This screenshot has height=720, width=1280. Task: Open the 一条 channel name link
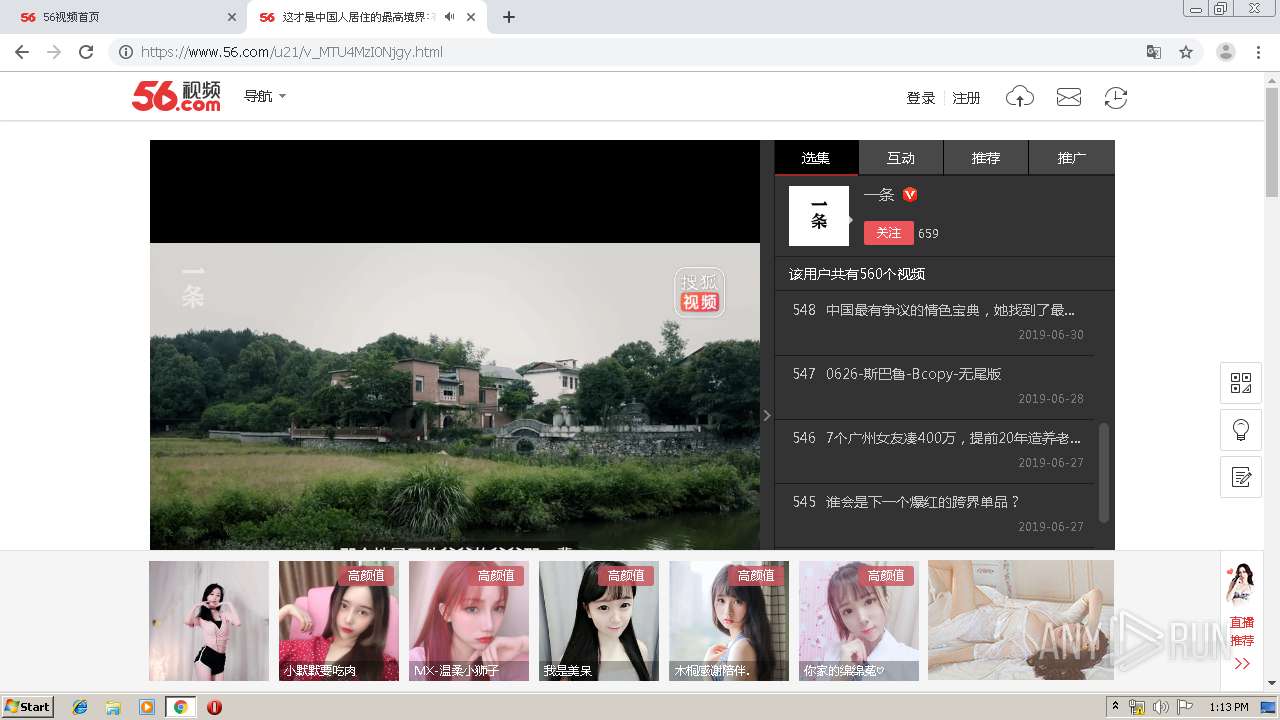879,195
